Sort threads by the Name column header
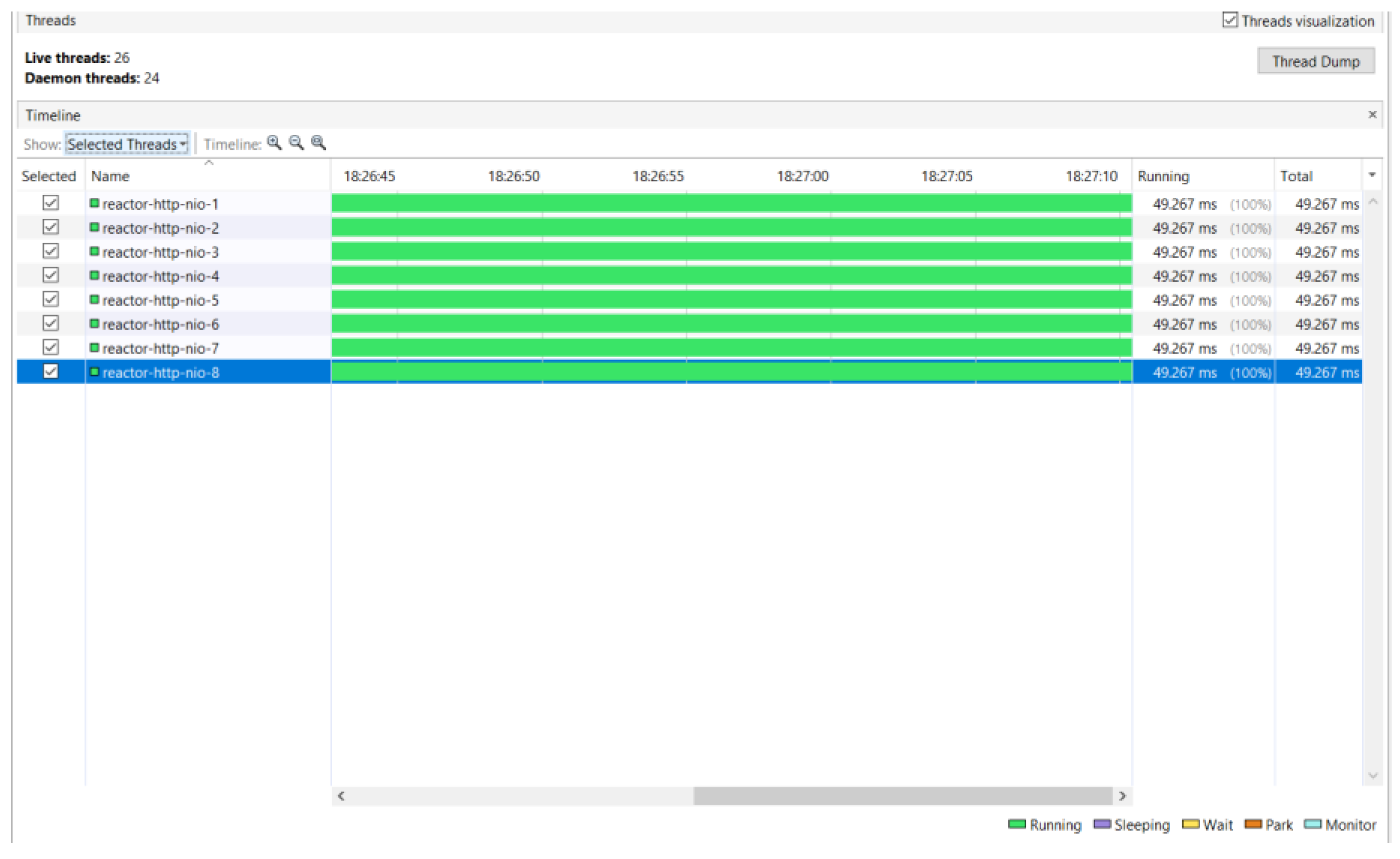The width and height of the screenshot is (1400, 859). [x=110, y=176]
